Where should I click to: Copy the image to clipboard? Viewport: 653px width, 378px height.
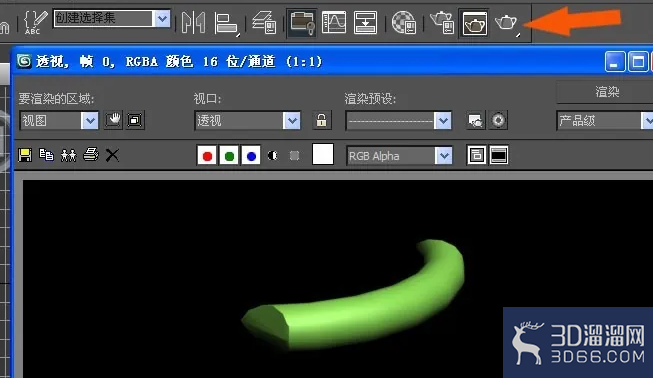coord(46,155)
